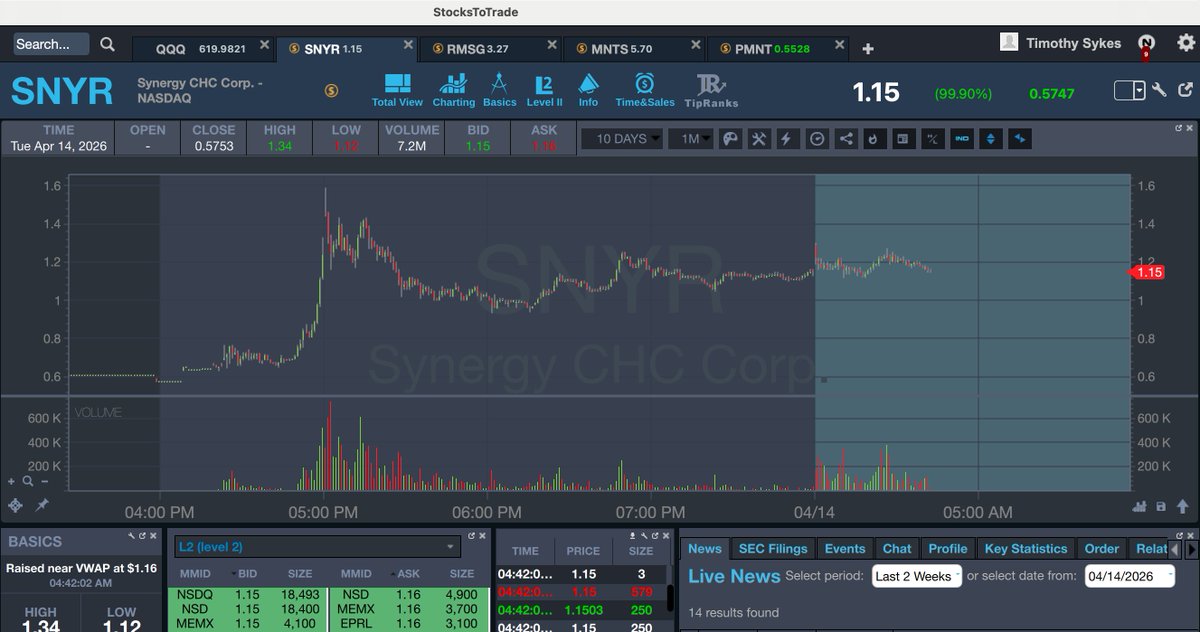Viewport: 1200px width, 632px height.
Task: Toggle the IND indicators button
Action: 962,139
